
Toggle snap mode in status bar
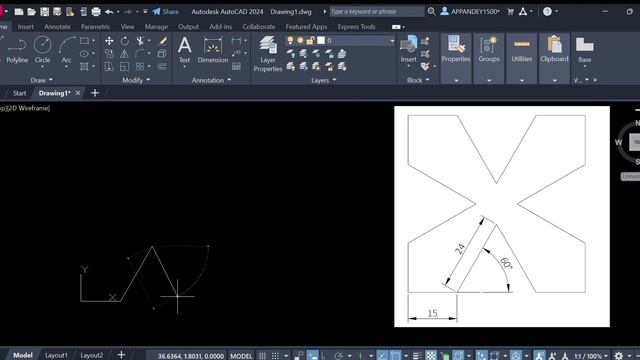pos(276,356)
